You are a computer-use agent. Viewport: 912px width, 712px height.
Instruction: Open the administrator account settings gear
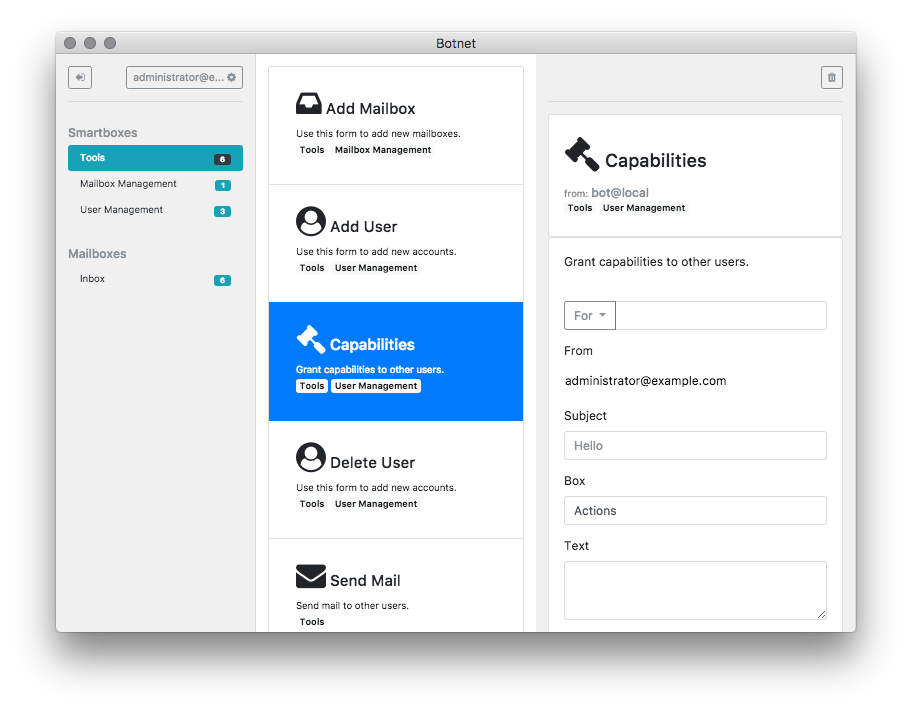point(231,77)
